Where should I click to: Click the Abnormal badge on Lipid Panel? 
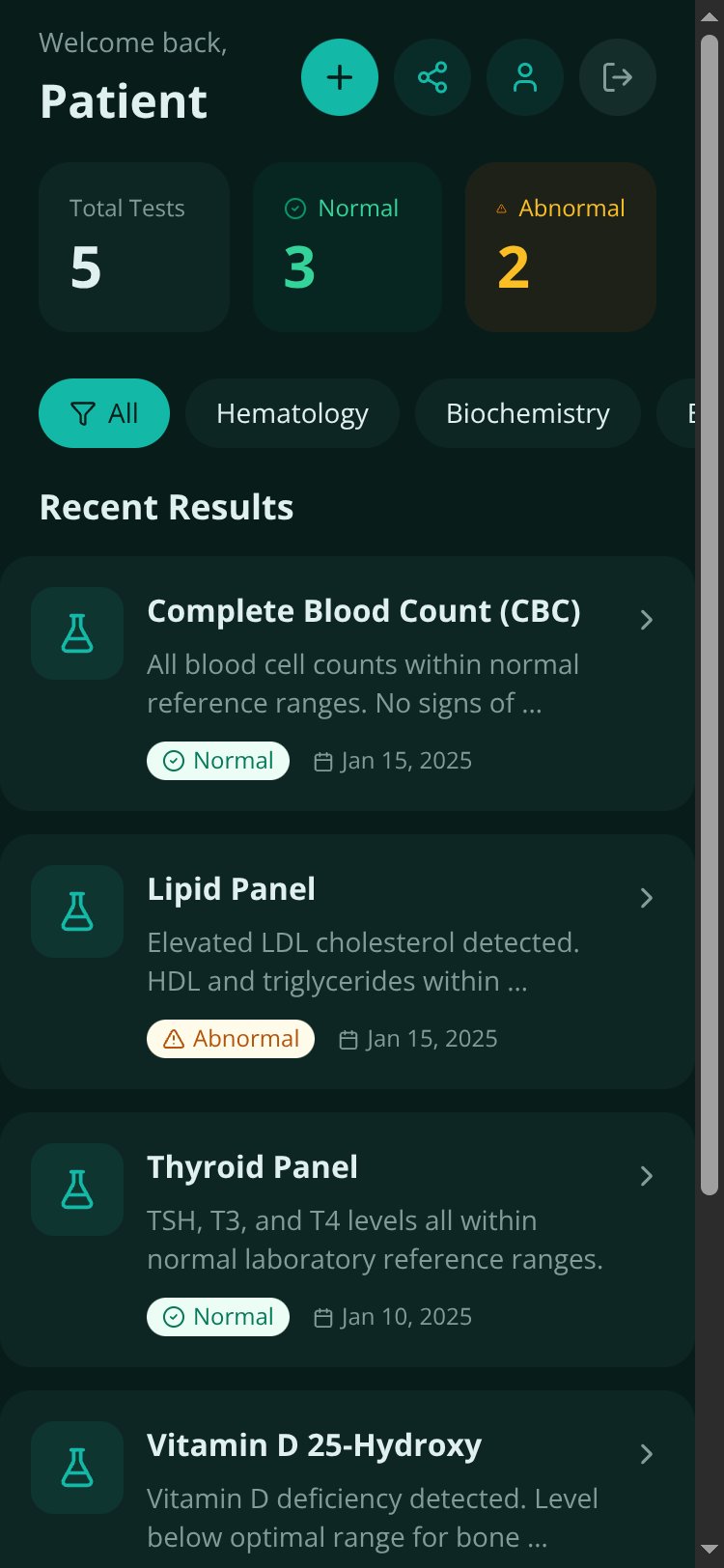231,1039
